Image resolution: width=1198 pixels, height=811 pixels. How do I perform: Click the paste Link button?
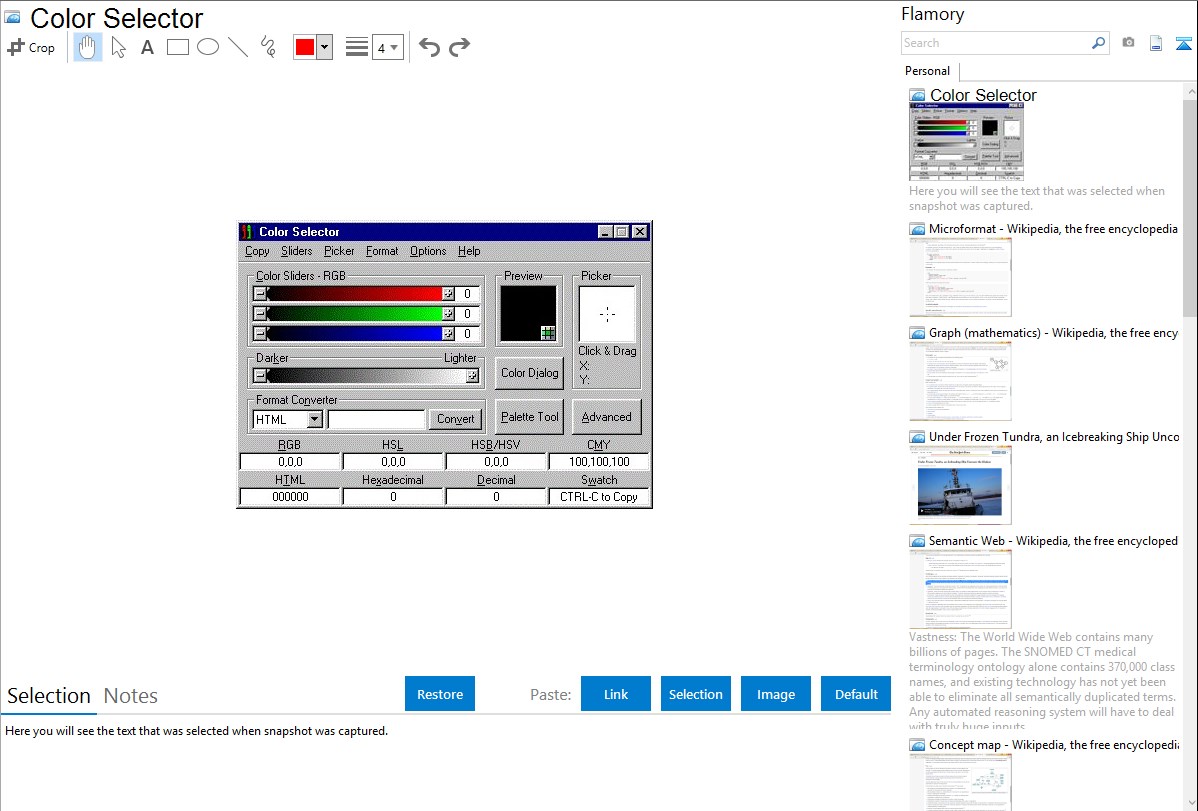click(616, 694)
